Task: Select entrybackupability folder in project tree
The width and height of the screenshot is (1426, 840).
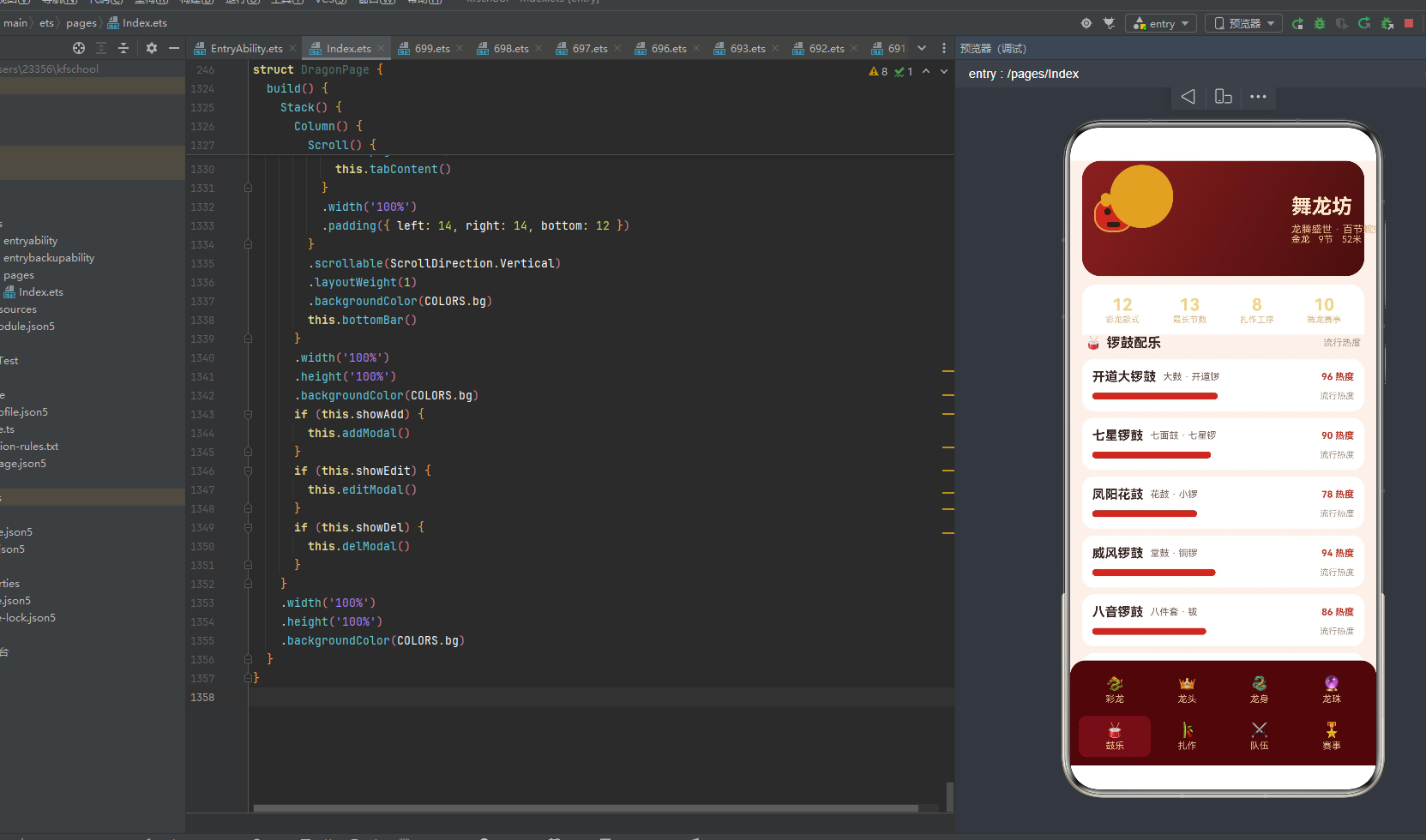Action: [49, 258]
